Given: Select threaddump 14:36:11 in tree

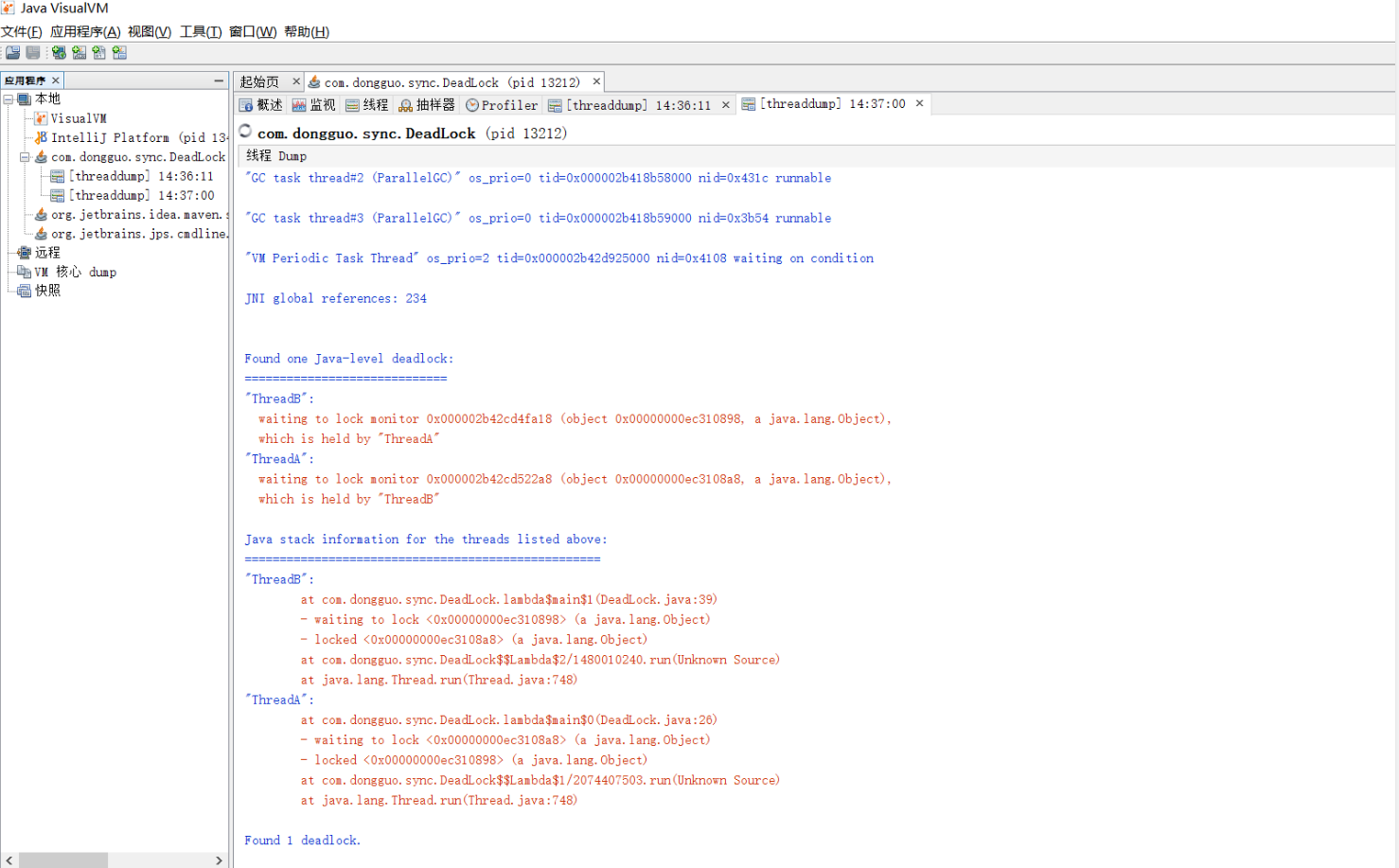Looking at the screenshot, I should pyautogui.click(x=141, y=176).
